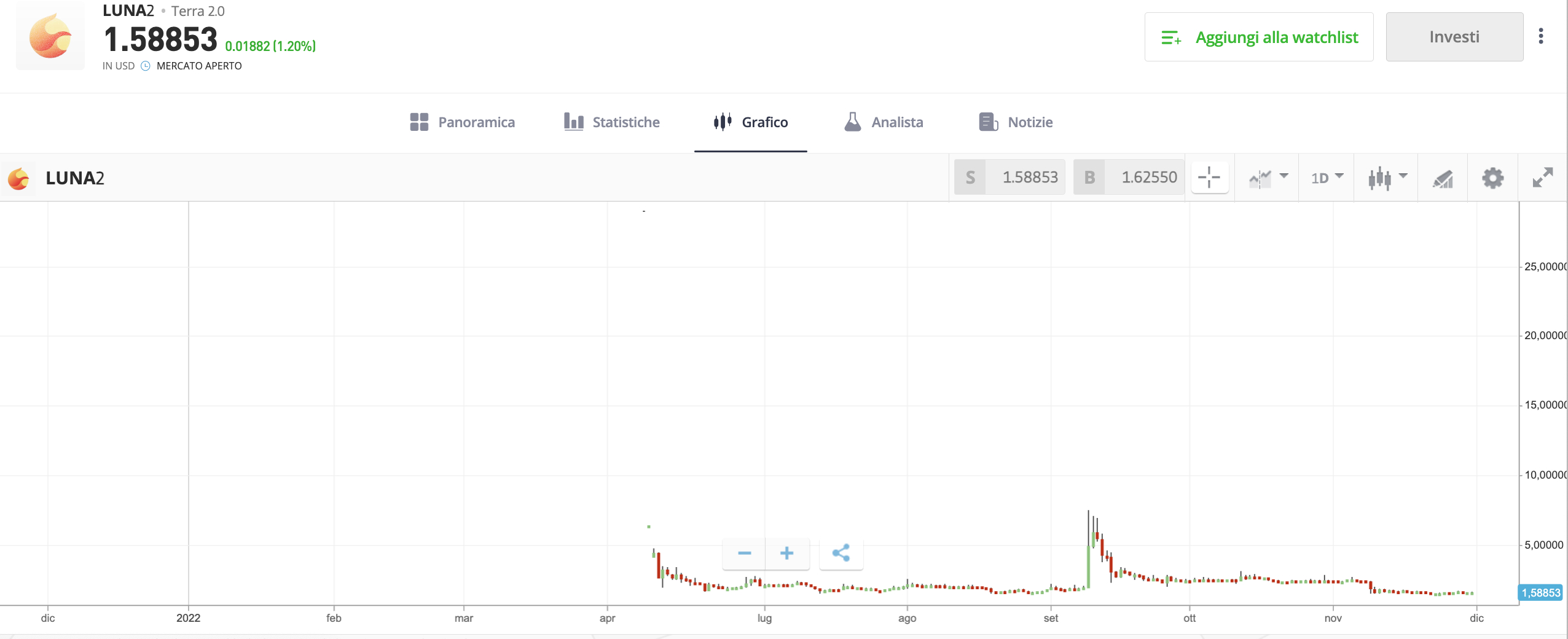The height and width of the screenshot is (639, 1568).
Task: Click the September spike candle
Action: tap(1089, 550)
